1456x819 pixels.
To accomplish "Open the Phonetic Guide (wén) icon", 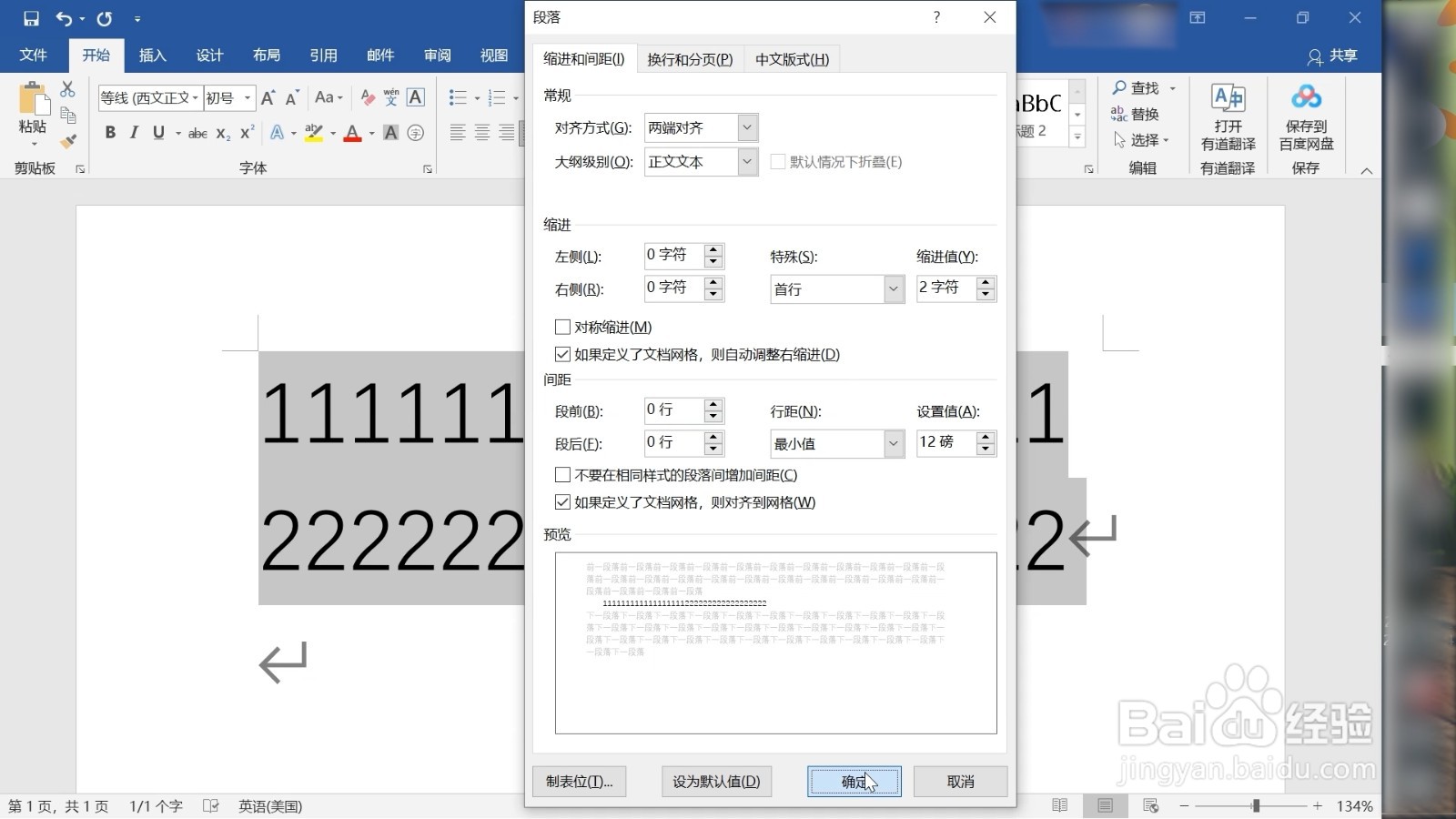I will coord(391,97).
